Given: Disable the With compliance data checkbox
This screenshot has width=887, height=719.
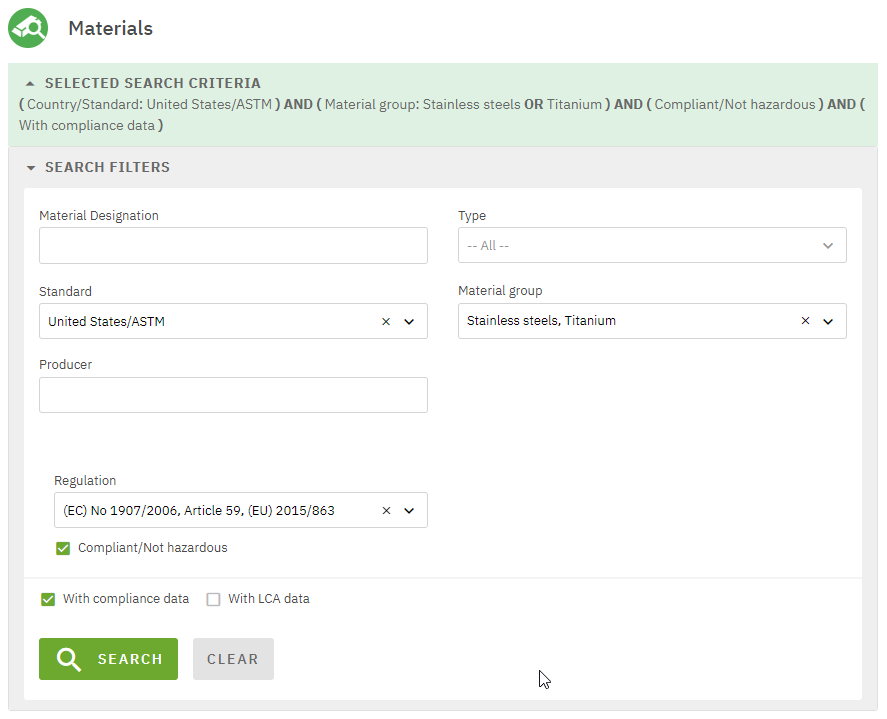Looking at the screenshot, I should coord(48,599).
